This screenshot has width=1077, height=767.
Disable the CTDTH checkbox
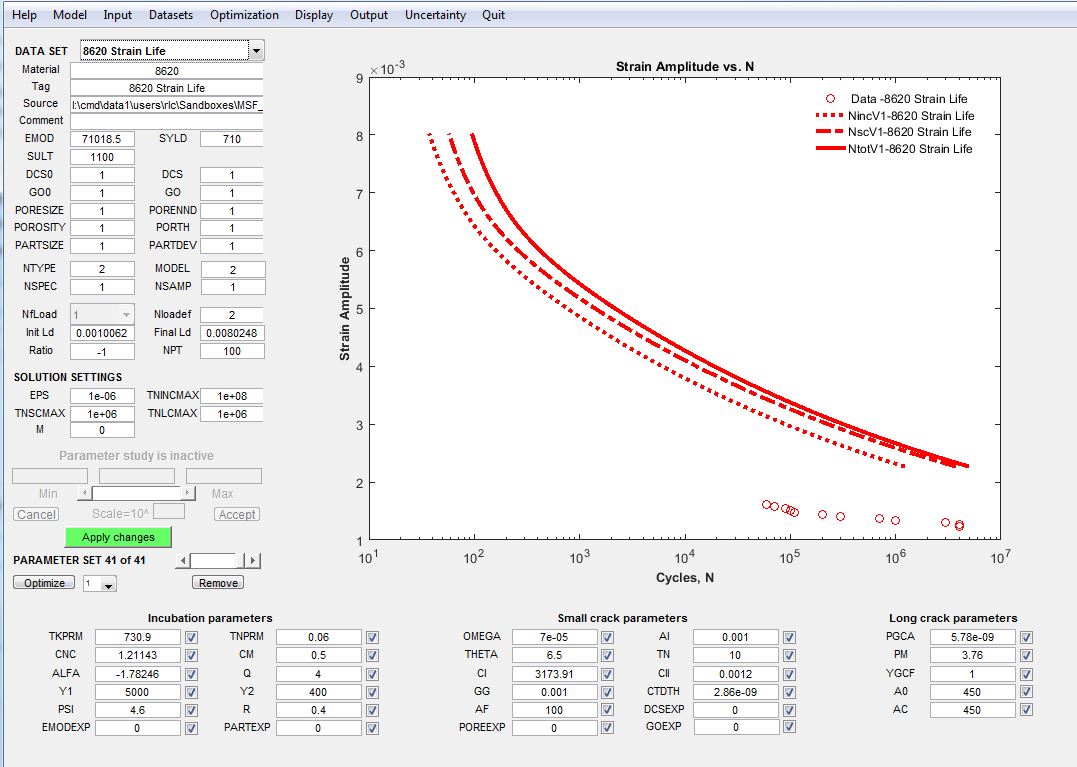(x=790, y=691)
